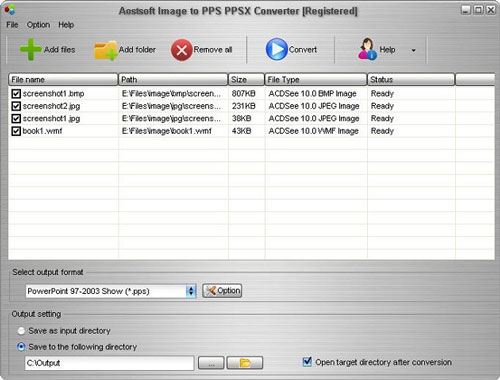Open the Help toolbar icon
Screen dimensions: 500x380
[367, 49]
